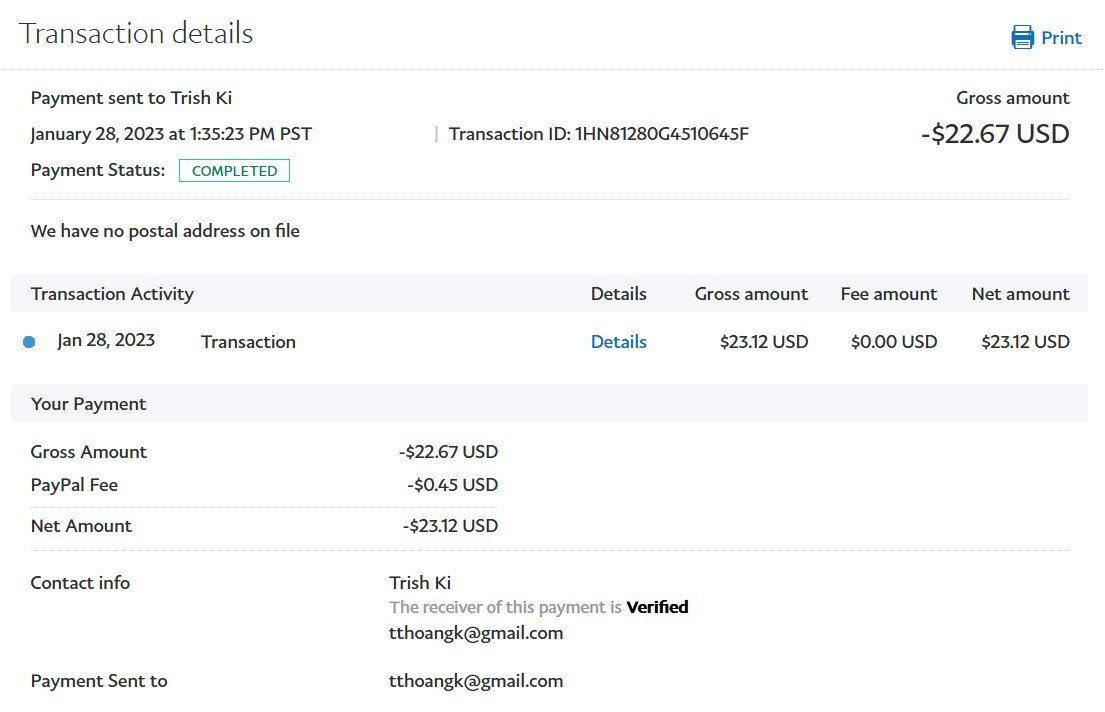
Task: Click the Gross amount column header
Action: [x=751, y=294]
